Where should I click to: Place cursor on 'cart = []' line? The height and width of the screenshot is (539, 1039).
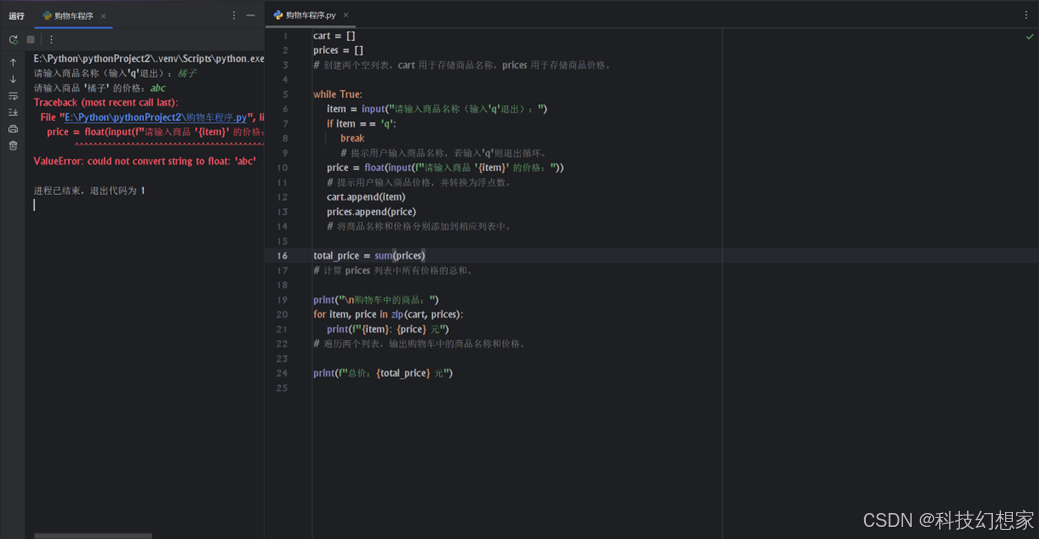334,36
